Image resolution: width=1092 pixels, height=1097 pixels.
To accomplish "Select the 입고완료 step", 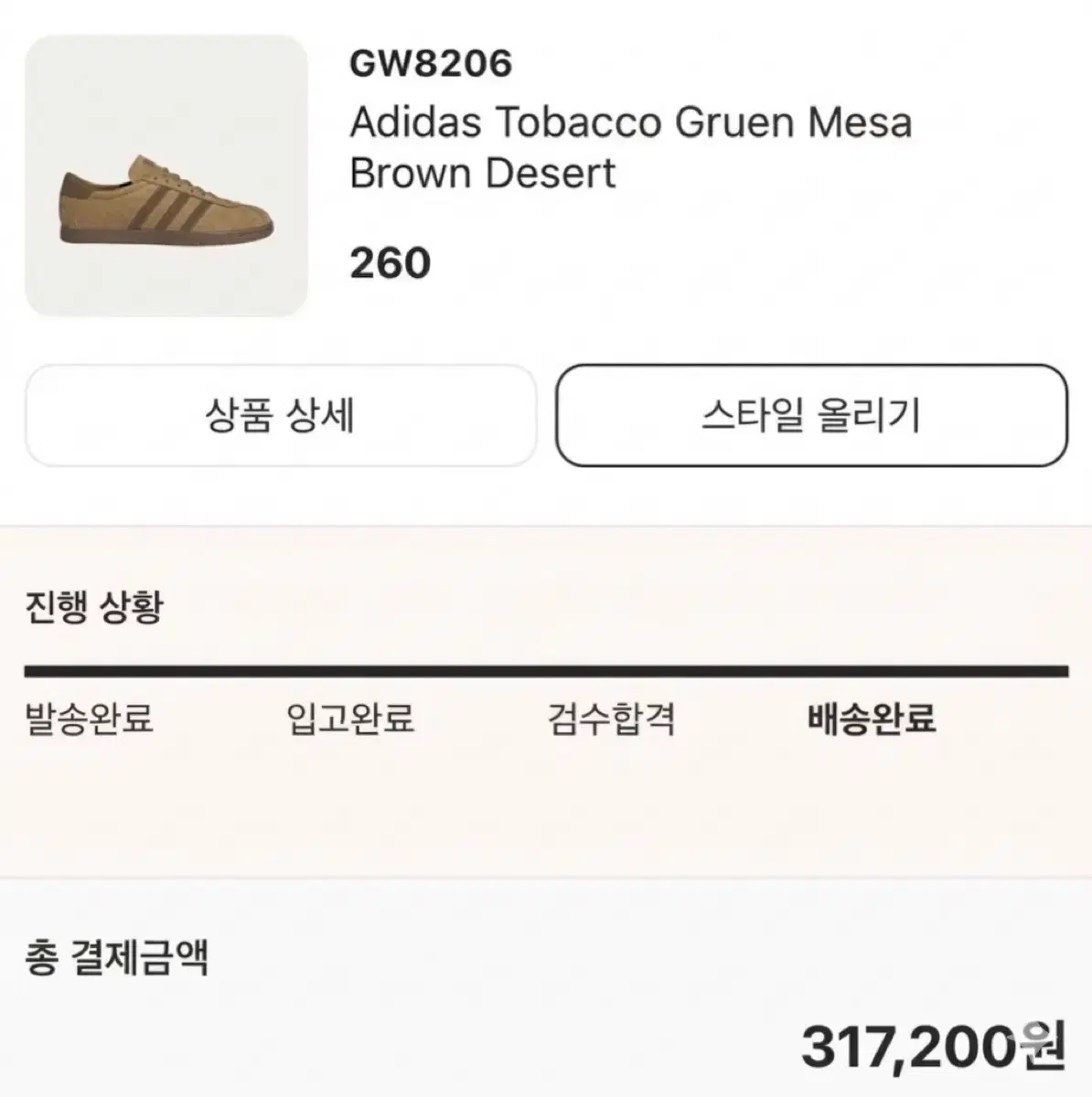I will click(350, 719).
